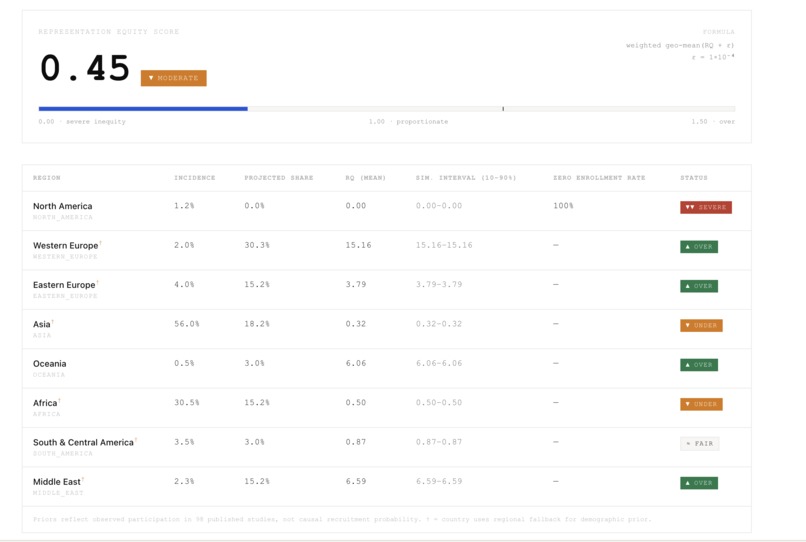
Task: Select the Oceania region name
Action: coord(49,364)
